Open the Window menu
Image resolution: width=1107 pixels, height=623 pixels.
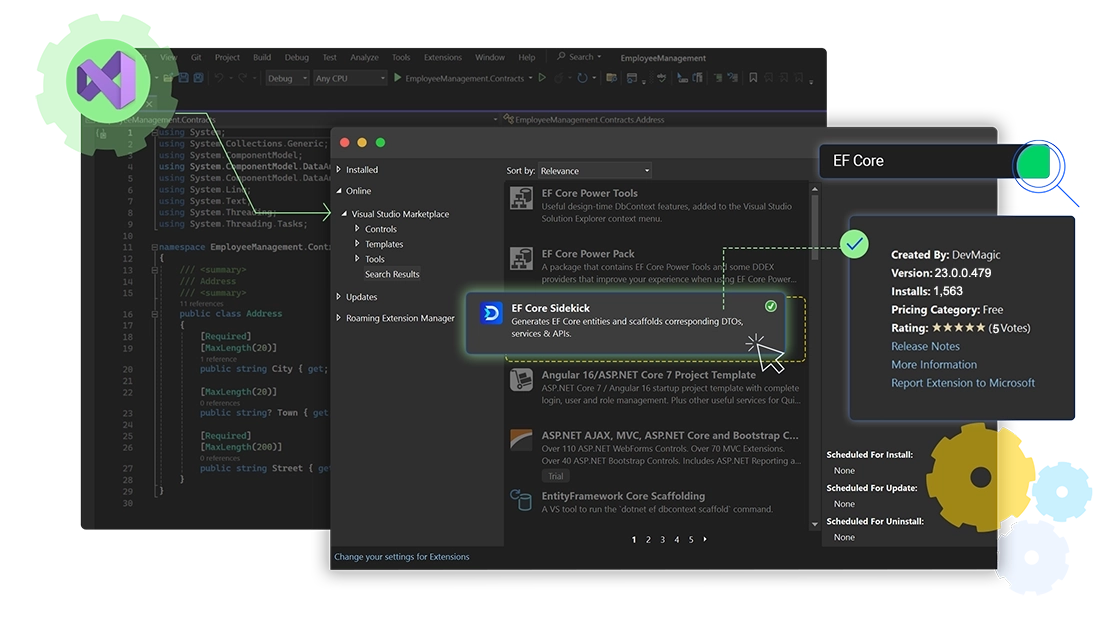tap(490, 57)
